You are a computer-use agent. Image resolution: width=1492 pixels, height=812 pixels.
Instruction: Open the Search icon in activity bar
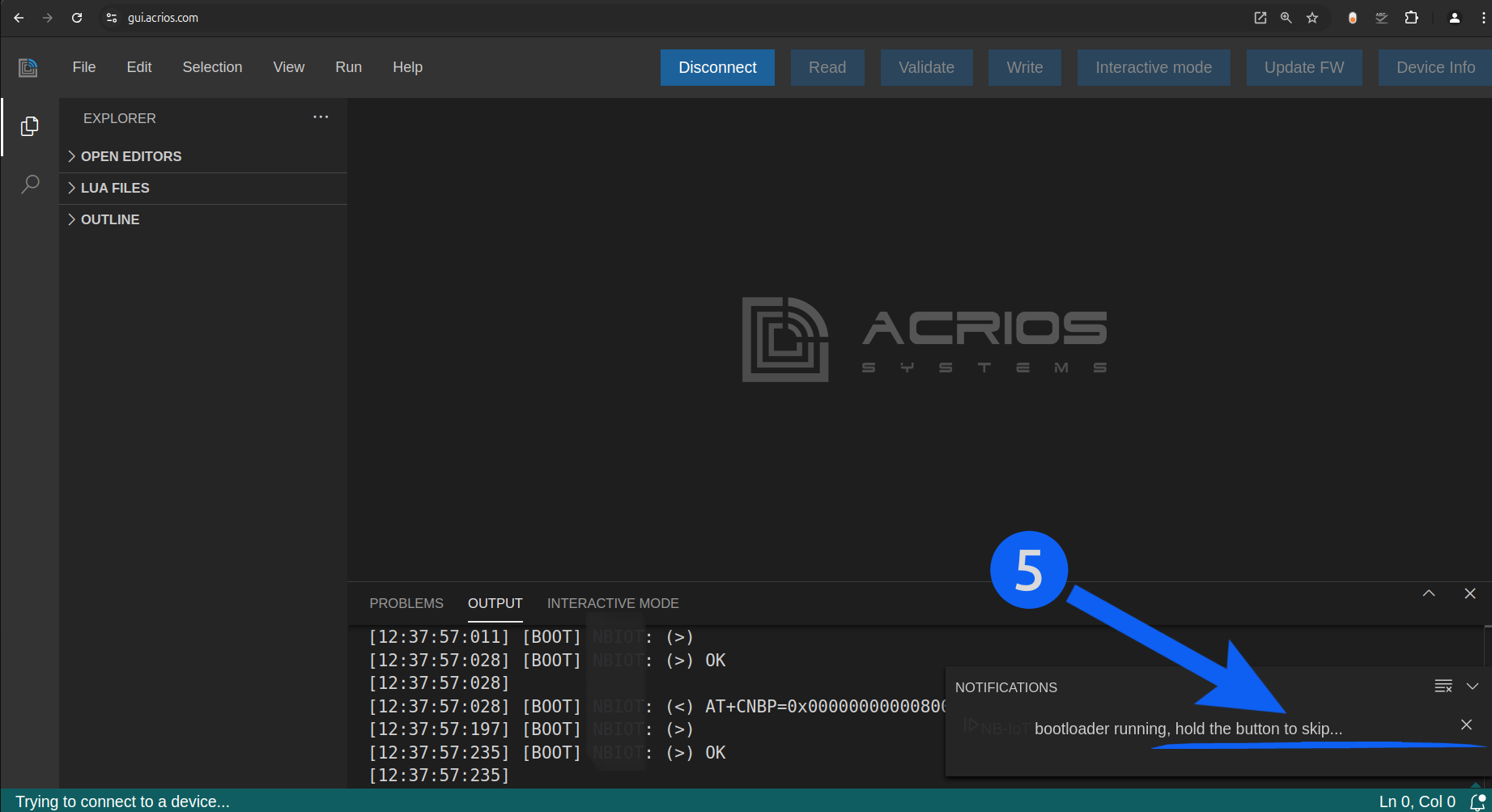30,185
